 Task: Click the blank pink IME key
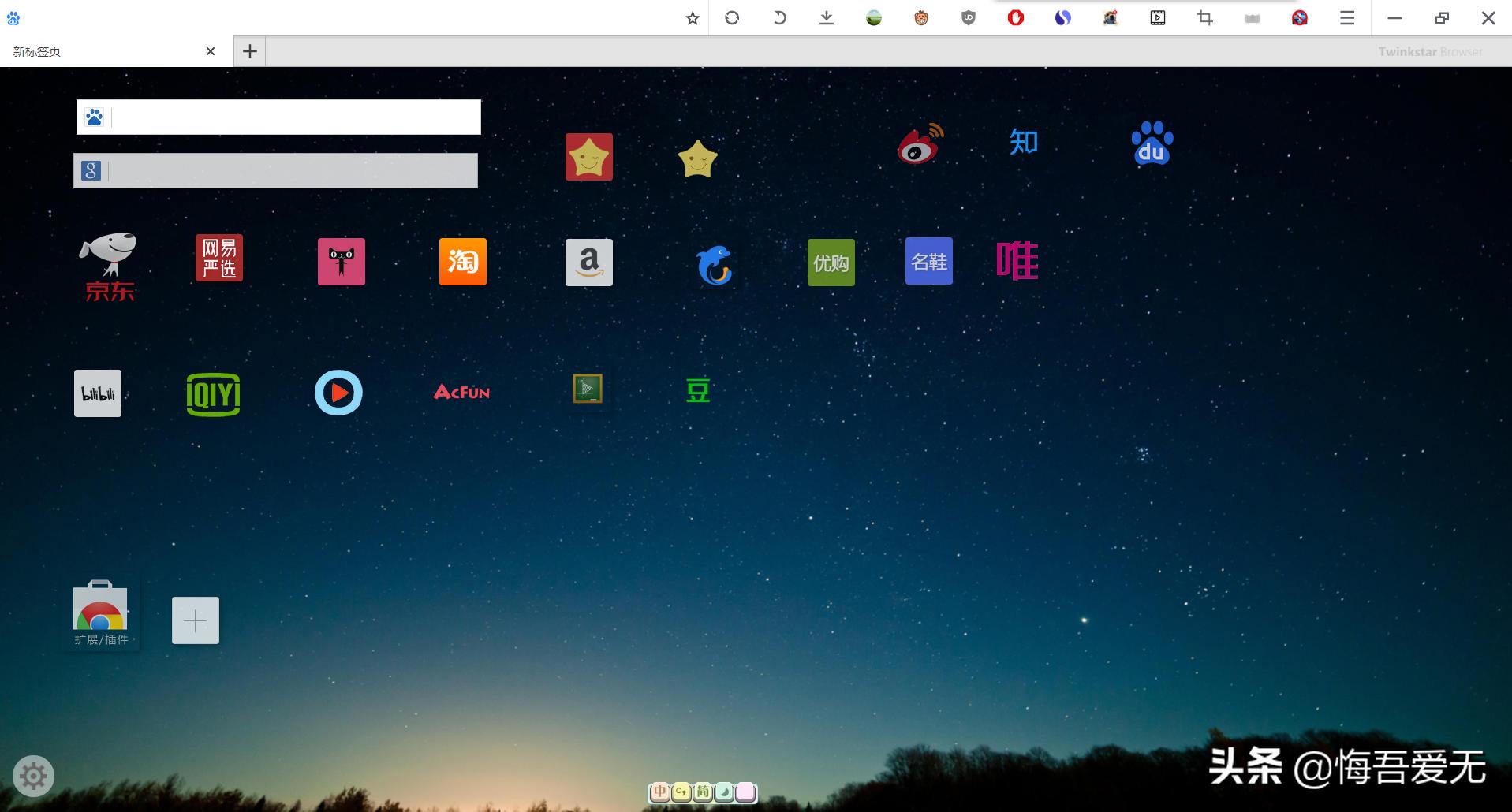click(745, 792)
